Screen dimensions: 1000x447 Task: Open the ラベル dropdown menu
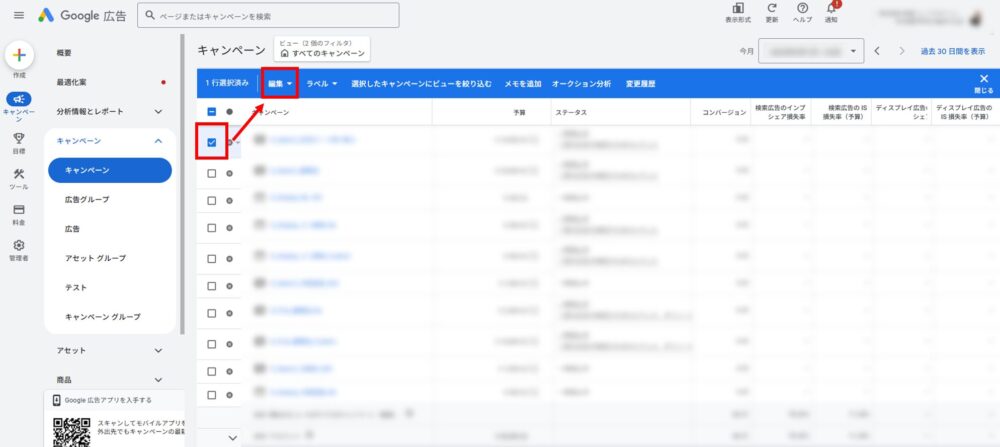coord(322,84)
